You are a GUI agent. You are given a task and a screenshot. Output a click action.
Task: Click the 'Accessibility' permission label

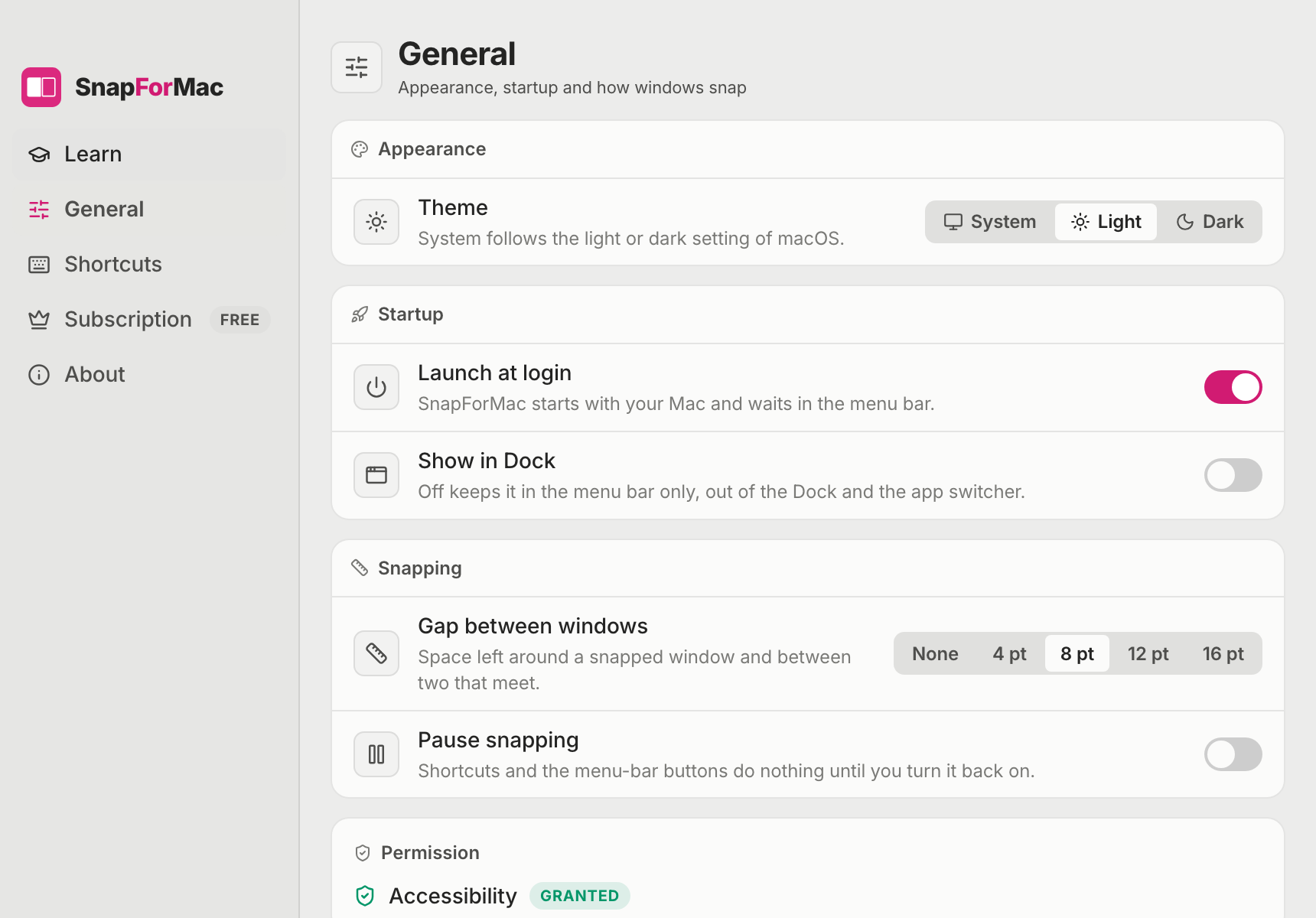[x=453, y=896]
